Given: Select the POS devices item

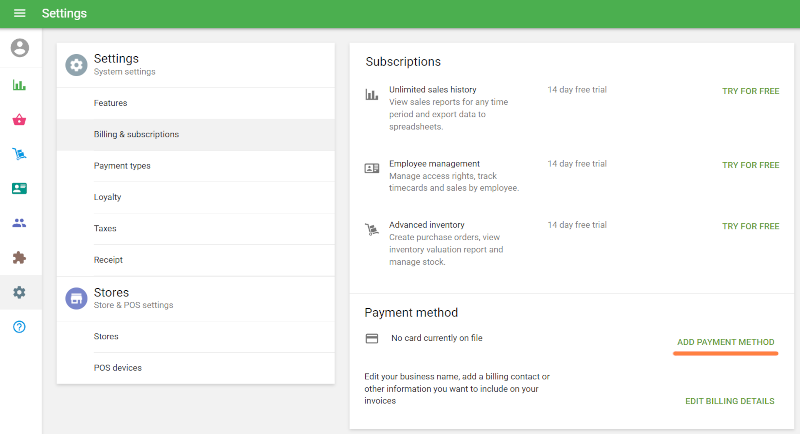Looking at the screenshot, I should (117, 368).
